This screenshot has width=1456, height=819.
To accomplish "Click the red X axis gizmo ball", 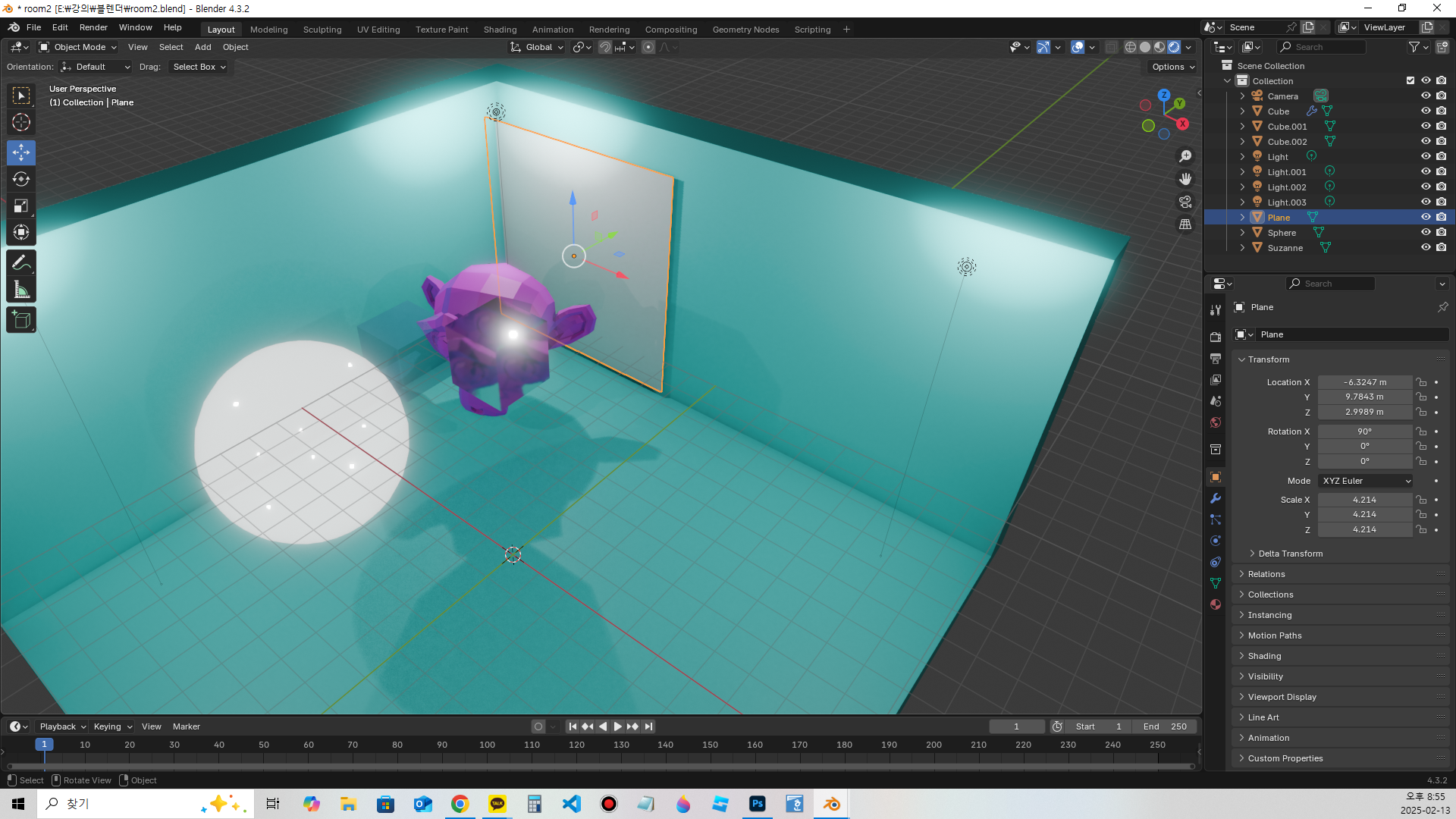I will pyautogui.click(x=1182, y=124).
